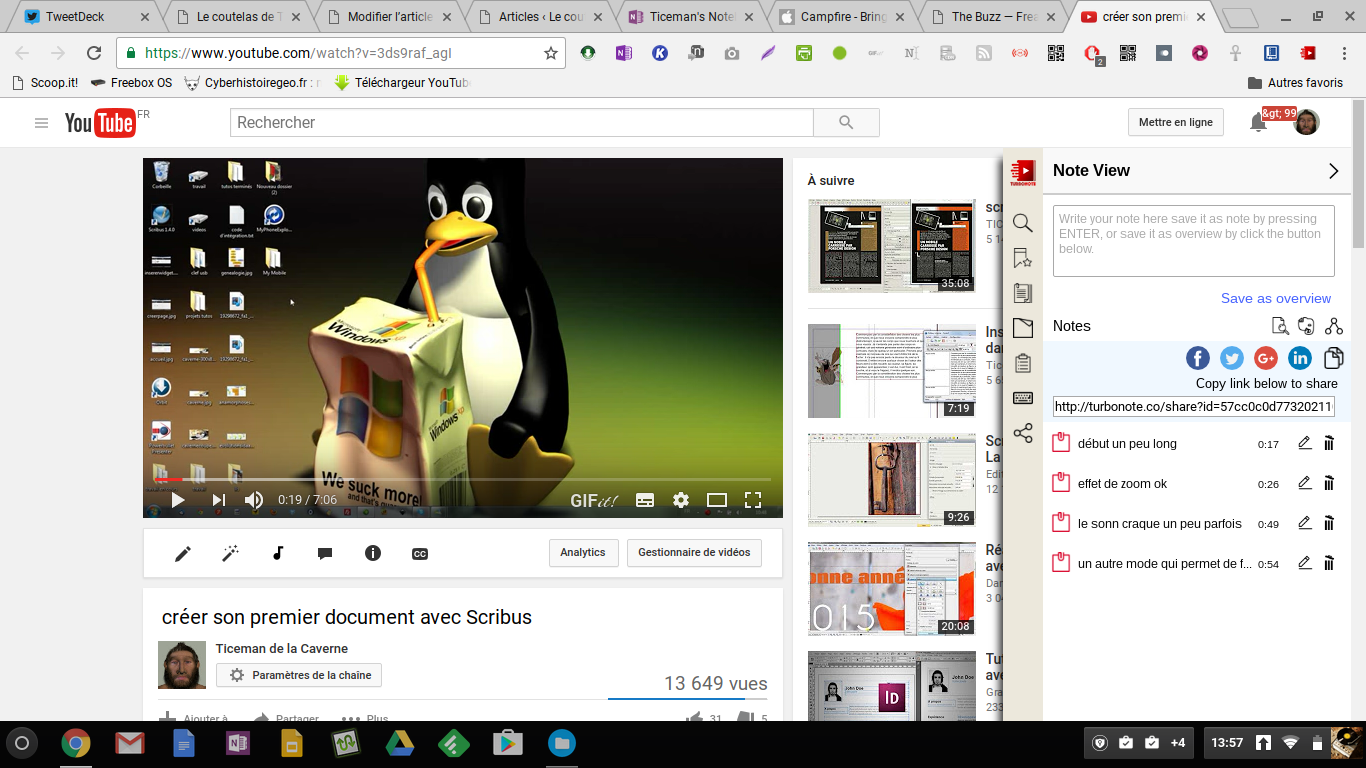Open video settings gear icon
1366x768 pixels.
[681, 500]
